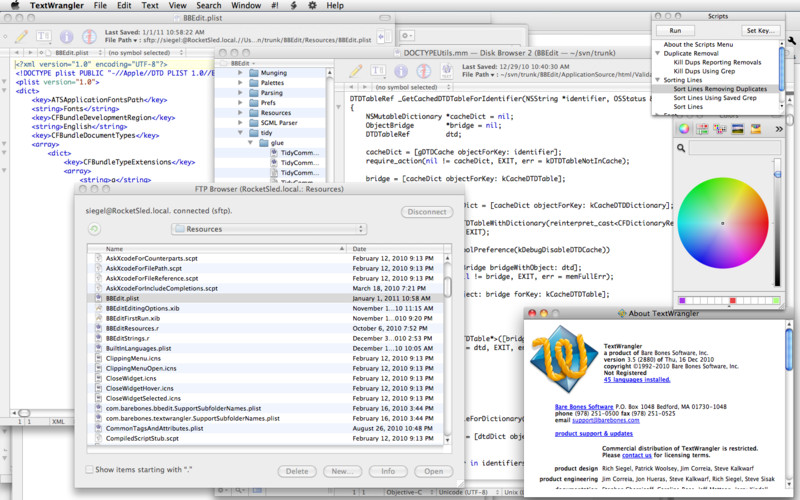Collapse Sorting Lines group in Scripts
The height and width of the screenshot is (500, 800).
pos(658,80)
